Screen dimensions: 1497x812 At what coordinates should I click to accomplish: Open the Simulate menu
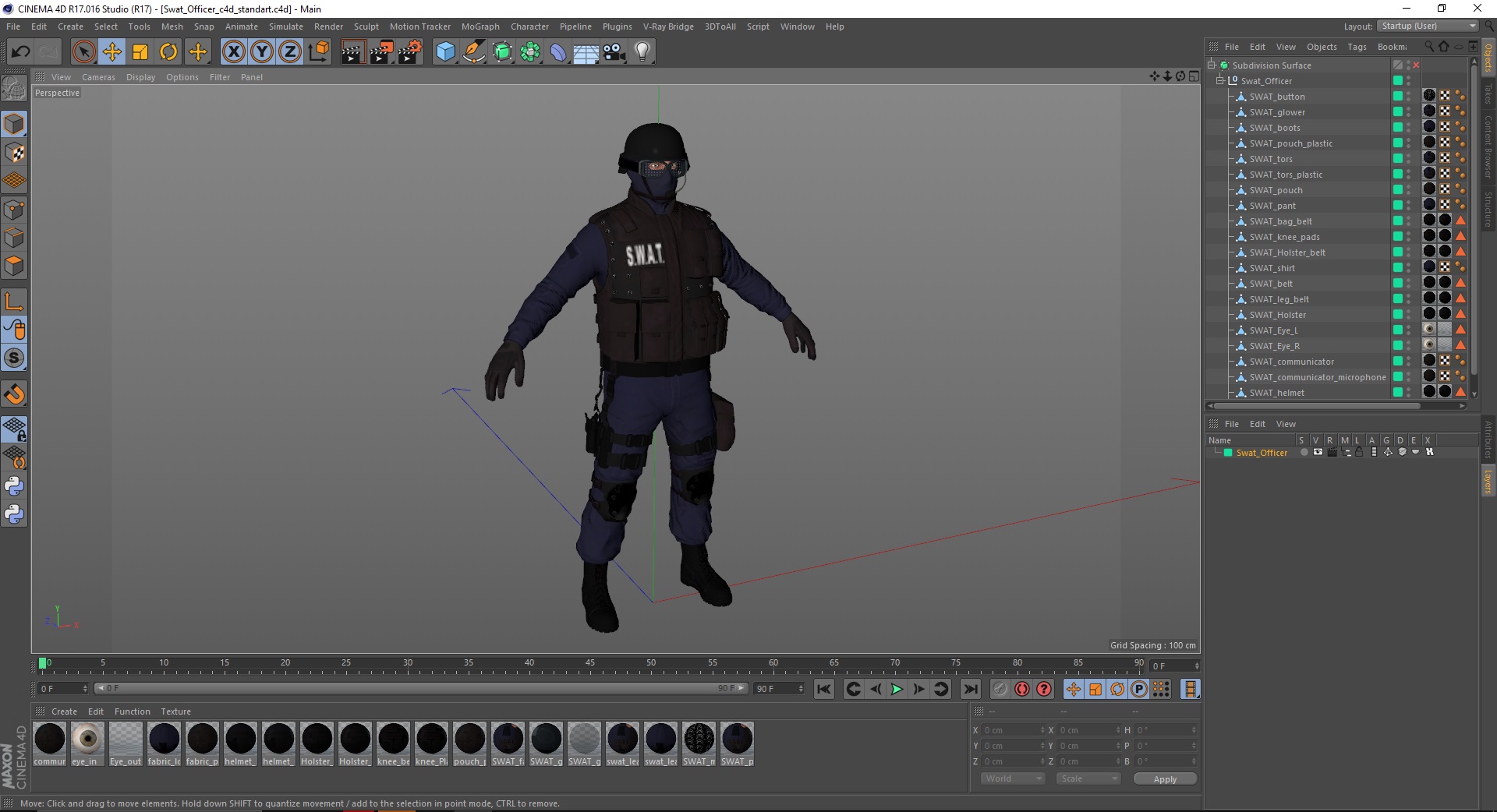pos(286,26)
